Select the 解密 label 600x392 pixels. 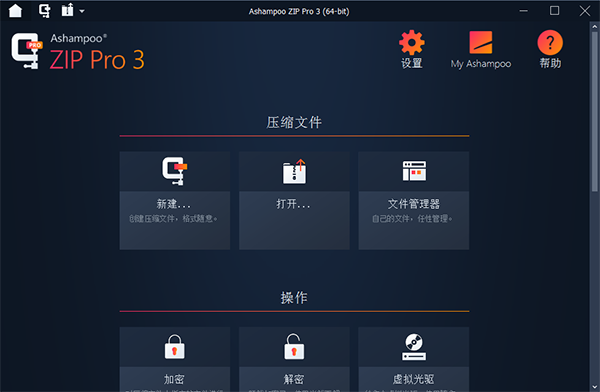[x=293, y=379]
